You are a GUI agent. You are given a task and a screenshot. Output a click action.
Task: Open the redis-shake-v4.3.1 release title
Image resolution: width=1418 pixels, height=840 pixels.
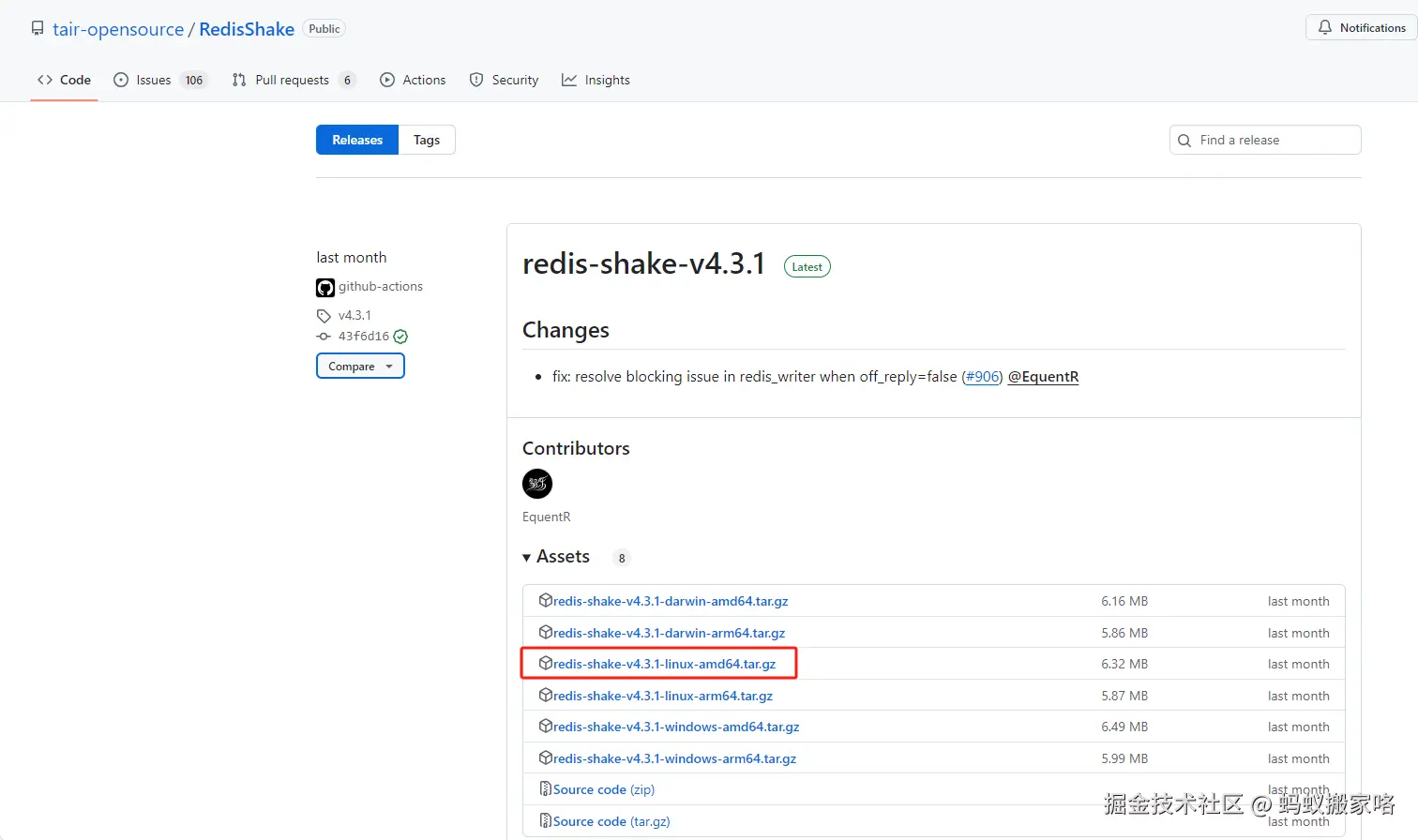click(x=644, y=264)
